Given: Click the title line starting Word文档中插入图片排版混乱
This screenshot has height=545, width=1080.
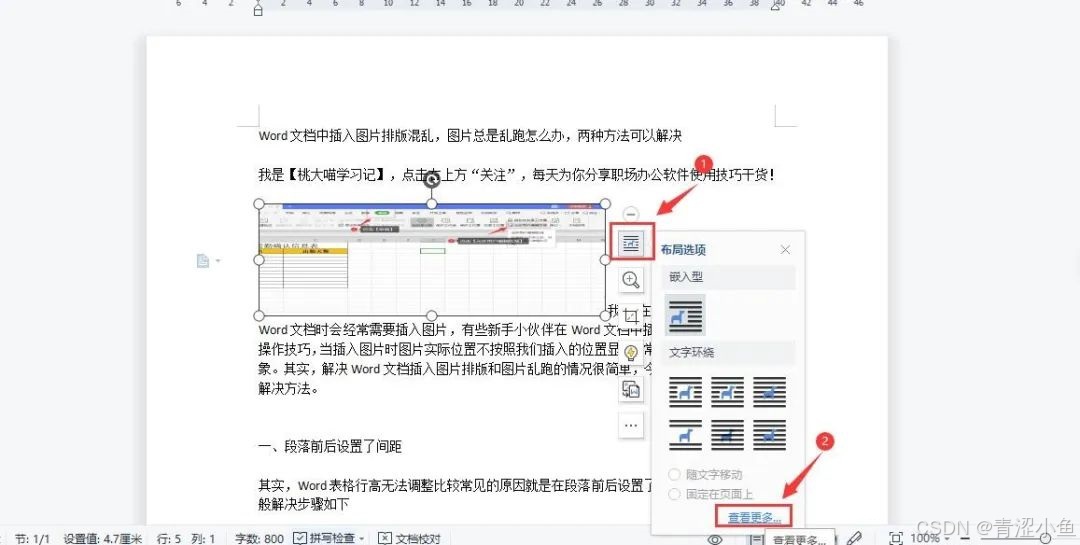Looking at the screenshot, I should [x=470, y=136].
